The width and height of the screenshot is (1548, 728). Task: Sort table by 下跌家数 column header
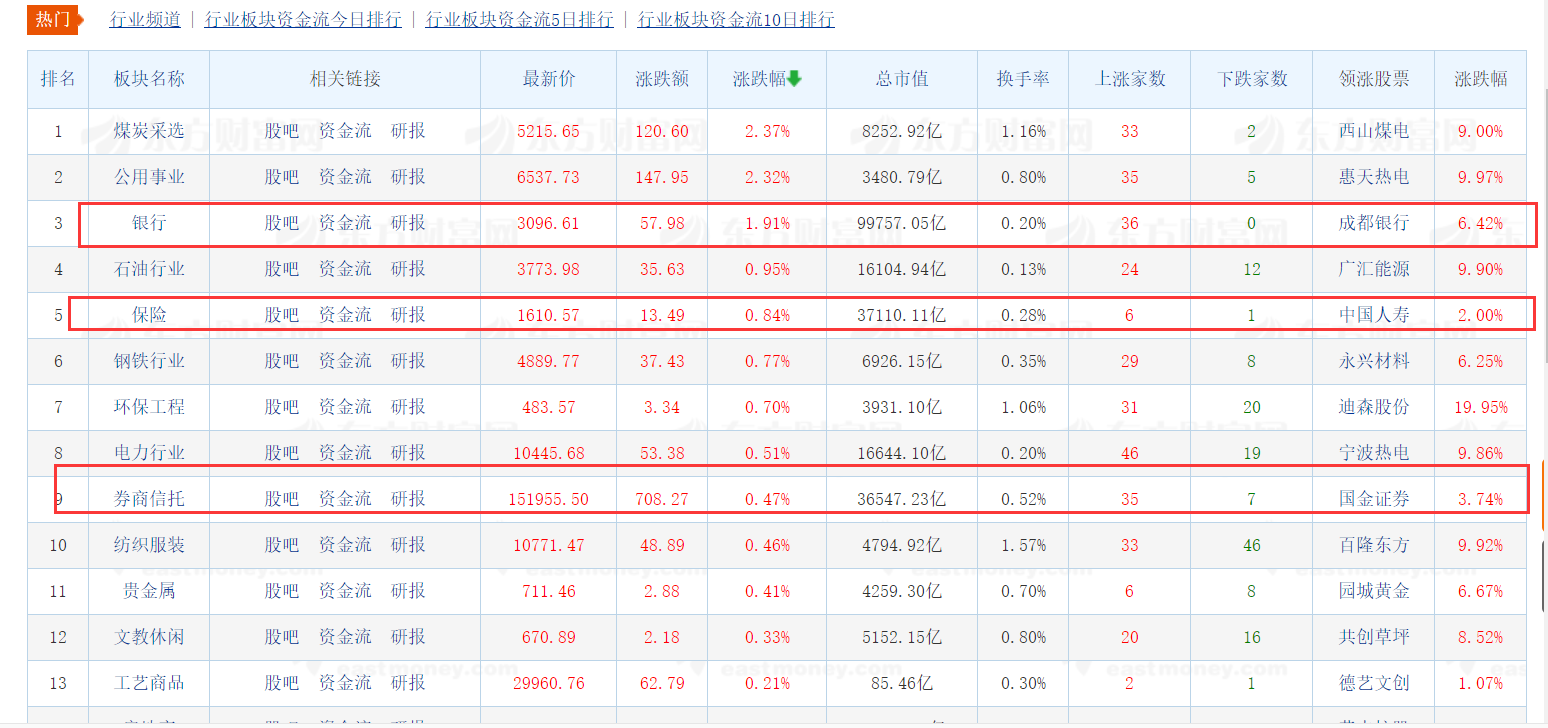1252,79
